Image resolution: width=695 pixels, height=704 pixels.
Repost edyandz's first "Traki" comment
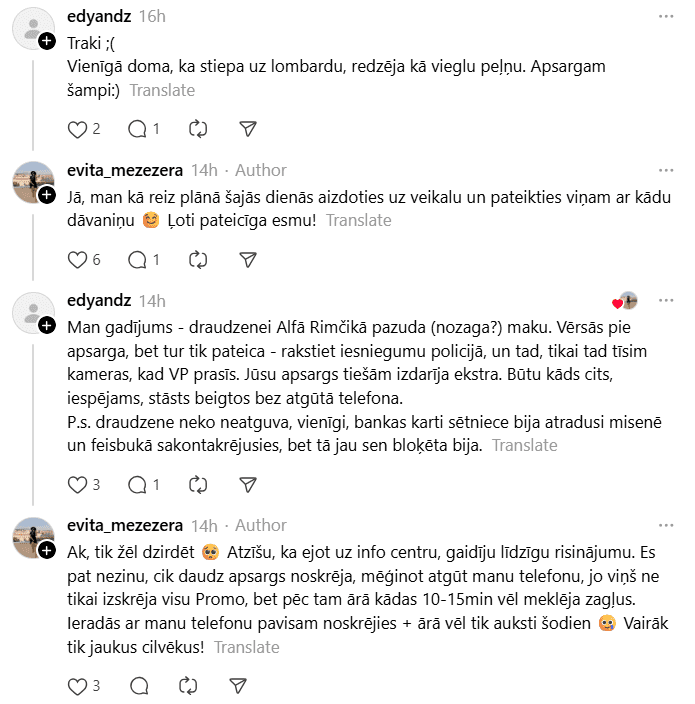click(x=198, y=129)
